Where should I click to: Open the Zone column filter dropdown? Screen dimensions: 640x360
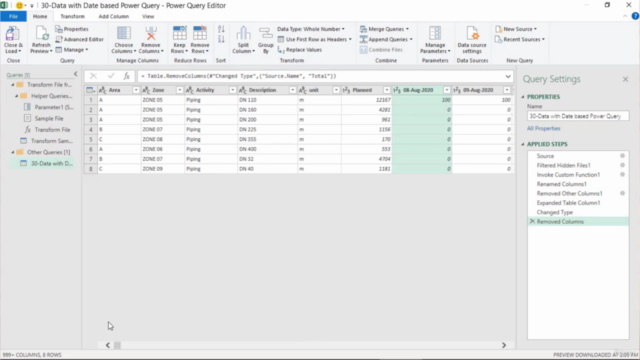(x=180, y=90)
